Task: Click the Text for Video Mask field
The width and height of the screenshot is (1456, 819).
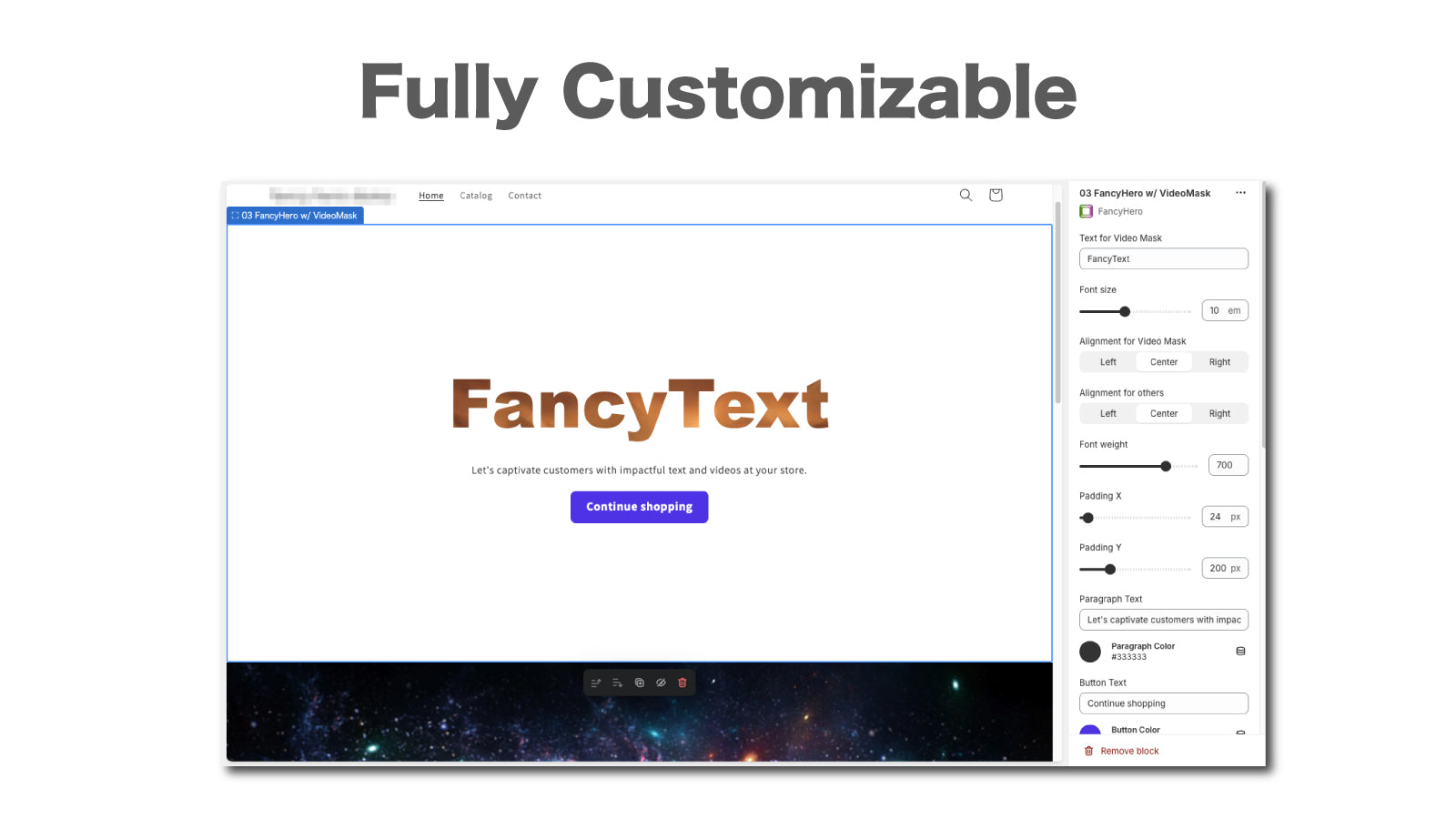Action: (1164, 258)
